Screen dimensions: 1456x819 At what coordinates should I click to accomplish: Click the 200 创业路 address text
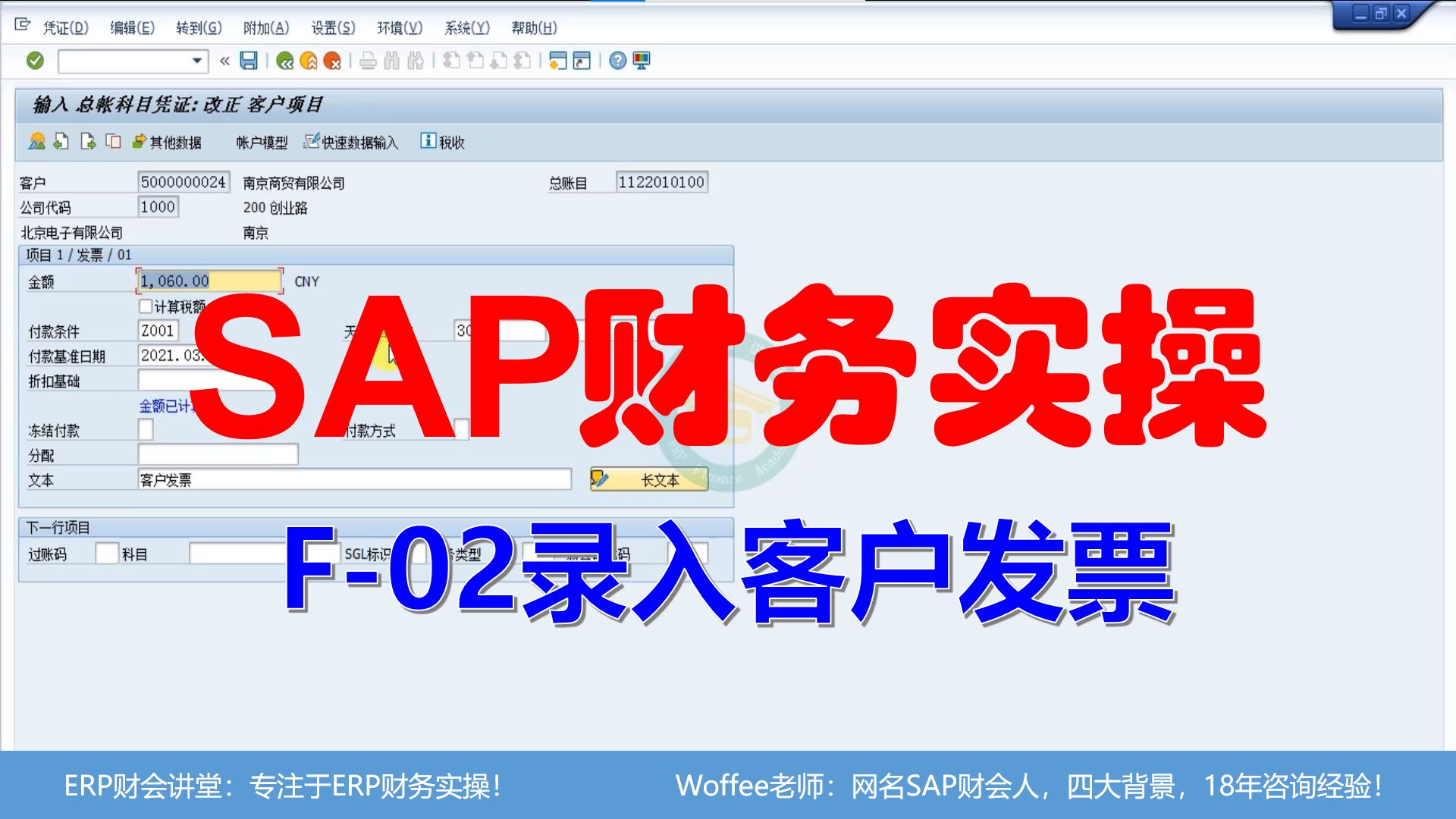click(x=275, y=208)
